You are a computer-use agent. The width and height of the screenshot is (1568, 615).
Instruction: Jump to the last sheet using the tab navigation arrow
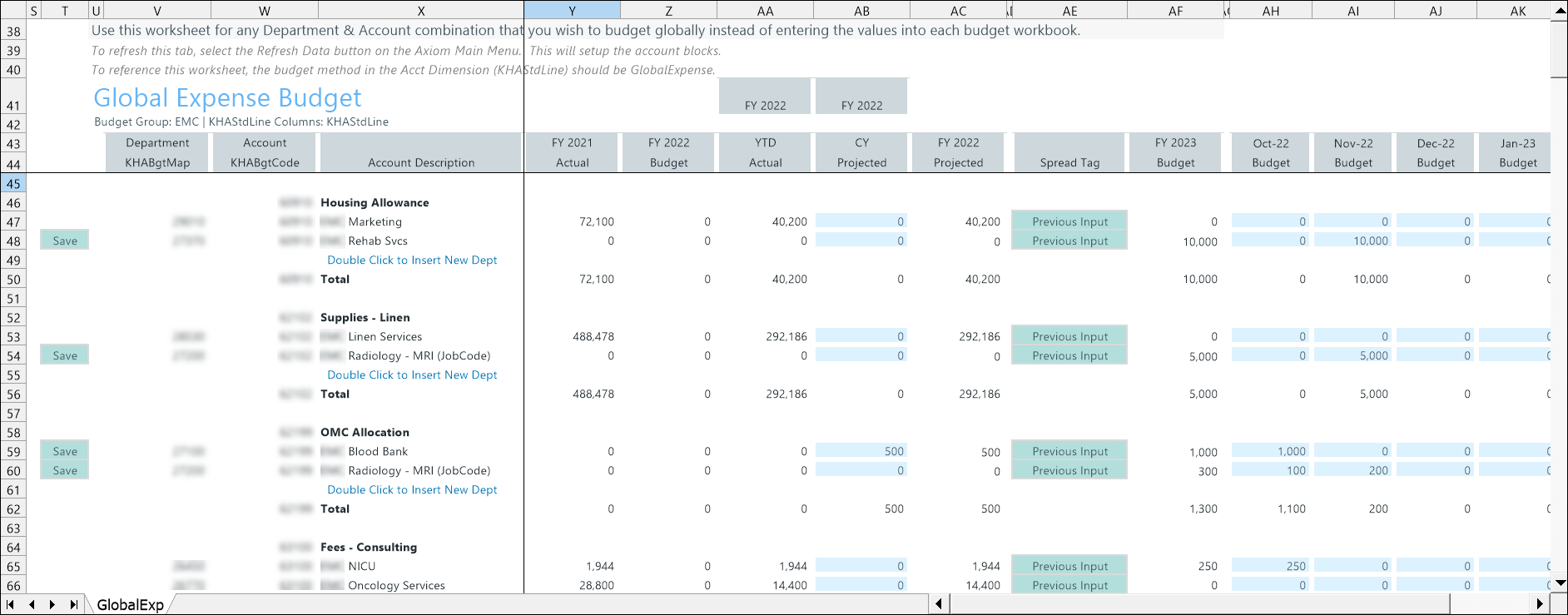point(73,604)
